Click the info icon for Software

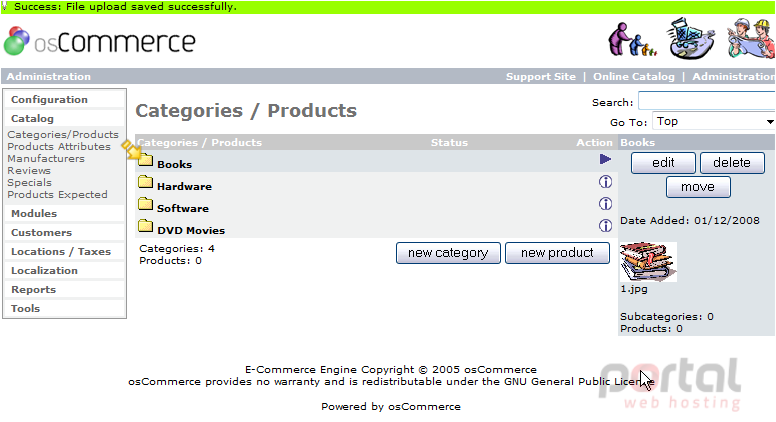[x=605, y=204]
